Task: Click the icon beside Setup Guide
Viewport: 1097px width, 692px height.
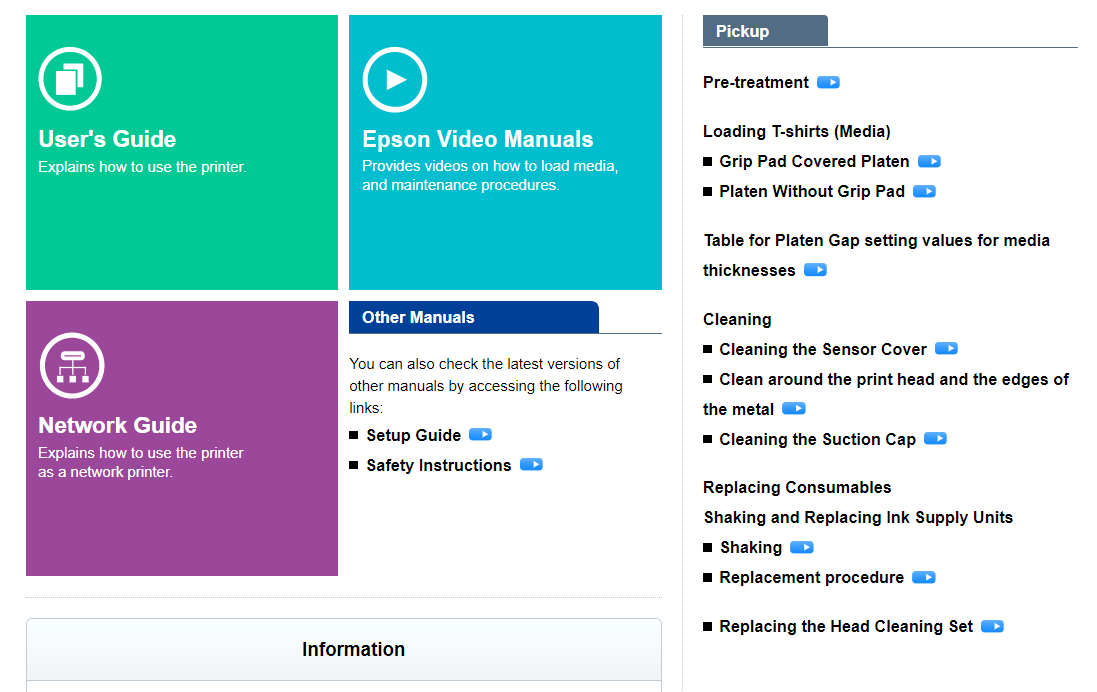Action: point(480,435)
